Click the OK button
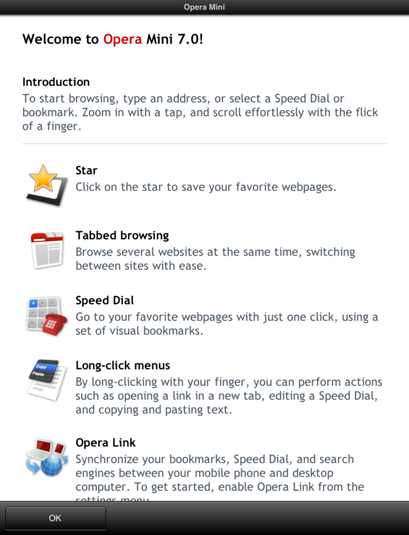This screenshot has height=535, width=409. (x=55, y=518)
